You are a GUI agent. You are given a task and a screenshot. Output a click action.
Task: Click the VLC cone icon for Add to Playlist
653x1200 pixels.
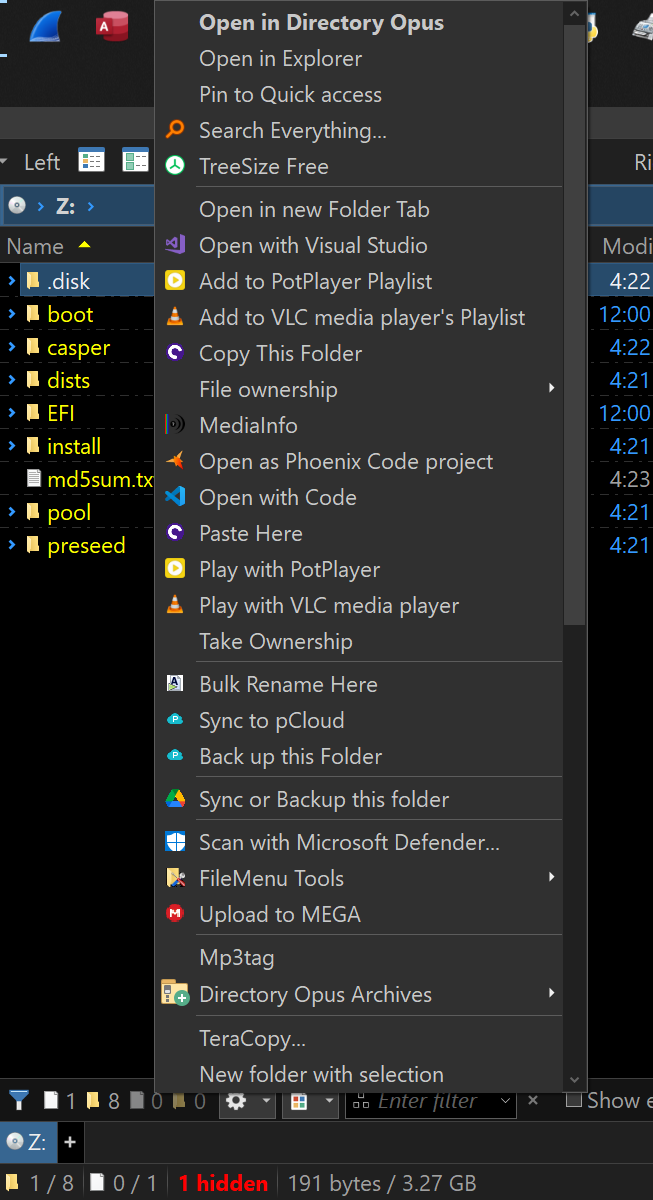coord(175,317)
